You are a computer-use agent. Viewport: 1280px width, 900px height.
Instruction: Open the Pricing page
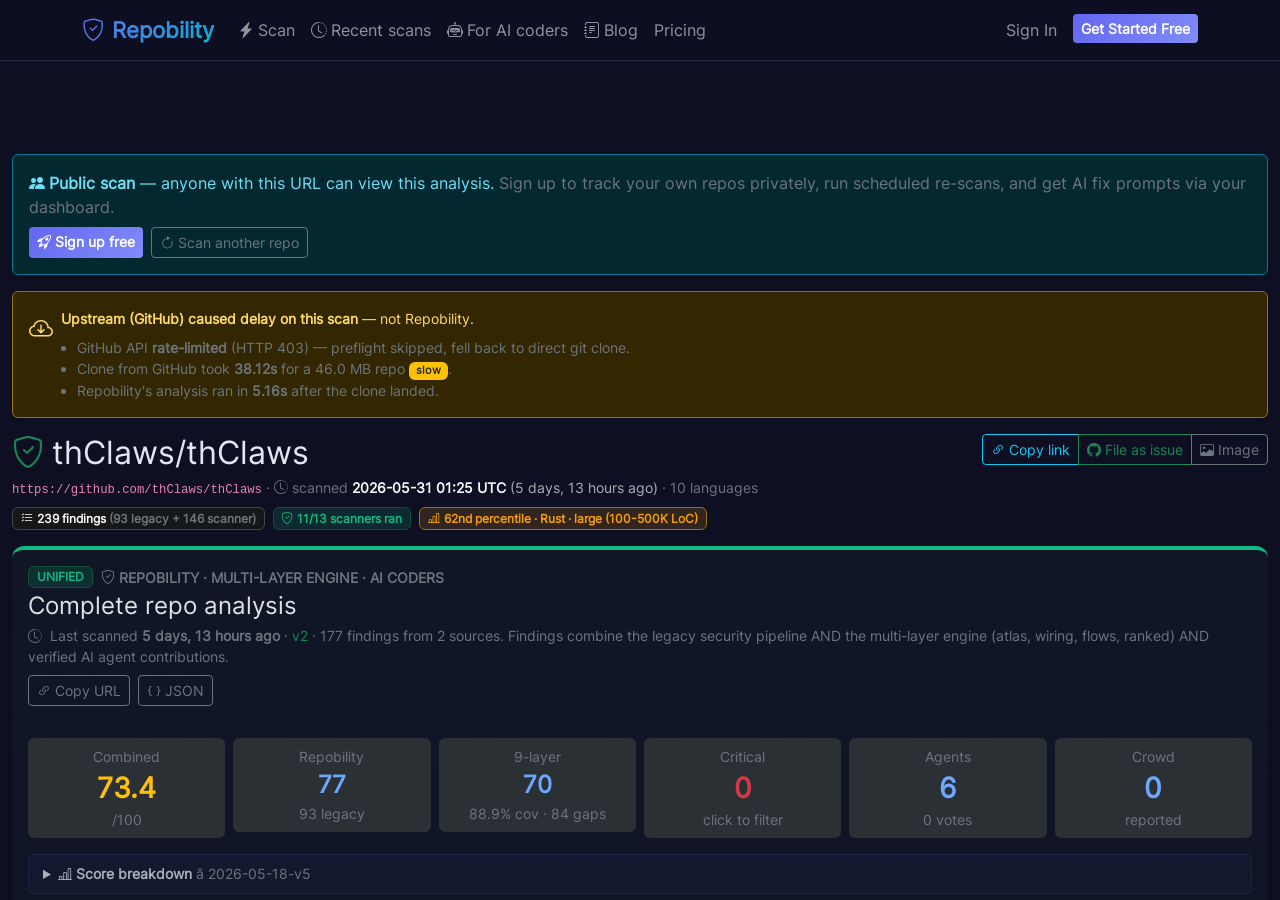(680, 30)
